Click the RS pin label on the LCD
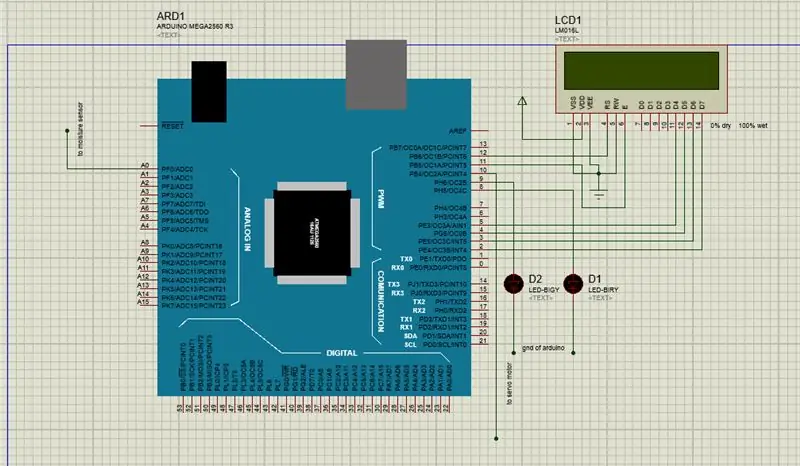The width and height of the screenshot is (800, 466). 607,105
